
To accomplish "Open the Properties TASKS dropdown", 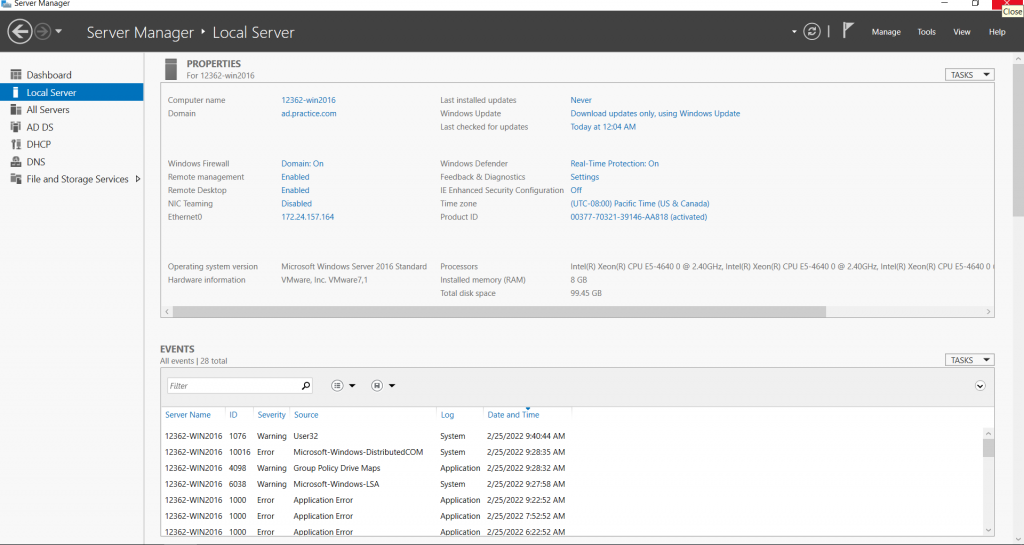I will (969, 75).
